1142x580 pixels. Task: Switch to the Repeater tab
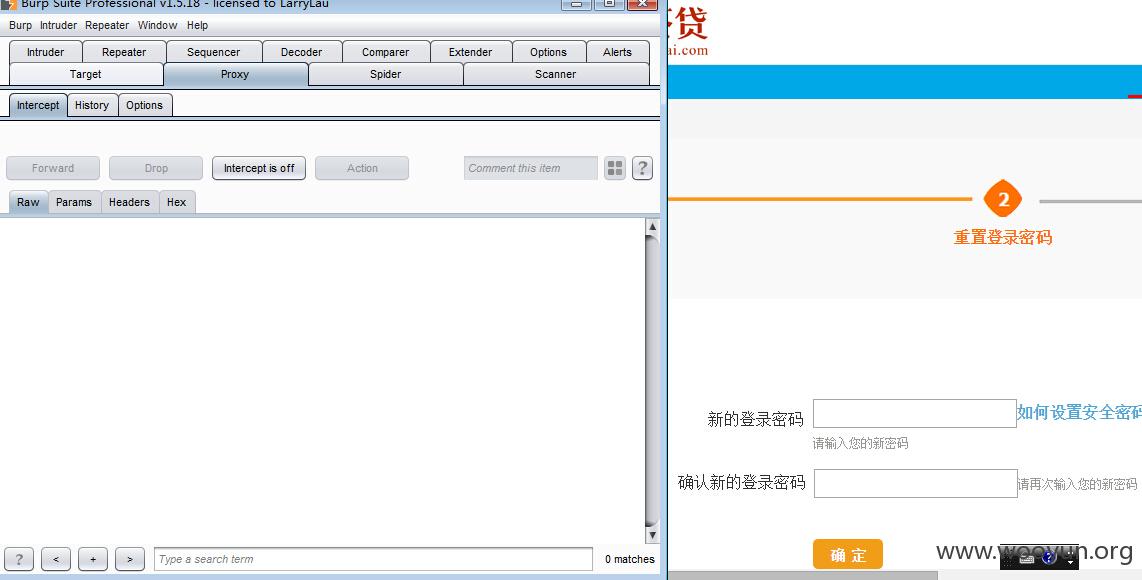(x=124, y=52)
